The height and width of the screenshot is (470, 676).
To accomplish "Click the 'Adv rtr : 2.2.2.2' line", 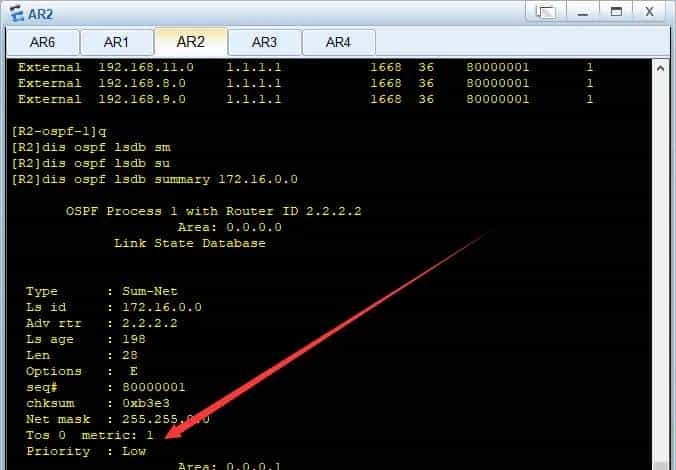I will click(101, 323).
